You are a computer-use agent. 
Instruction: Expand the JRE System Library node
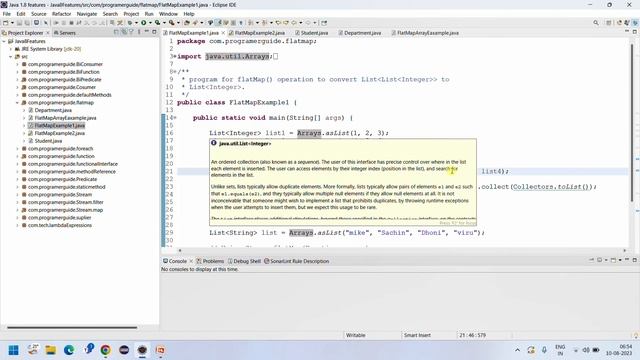[11, 49]
